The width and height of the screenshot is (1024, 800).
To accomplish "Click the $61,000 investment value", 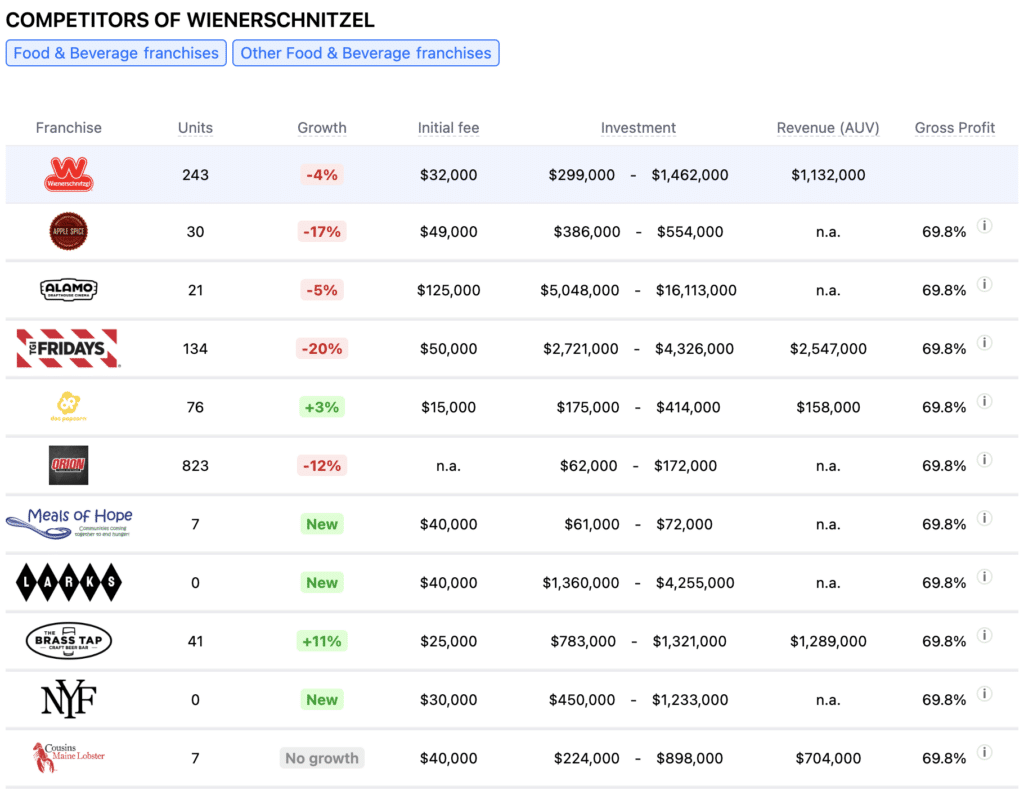I will (x=592, y=524).
